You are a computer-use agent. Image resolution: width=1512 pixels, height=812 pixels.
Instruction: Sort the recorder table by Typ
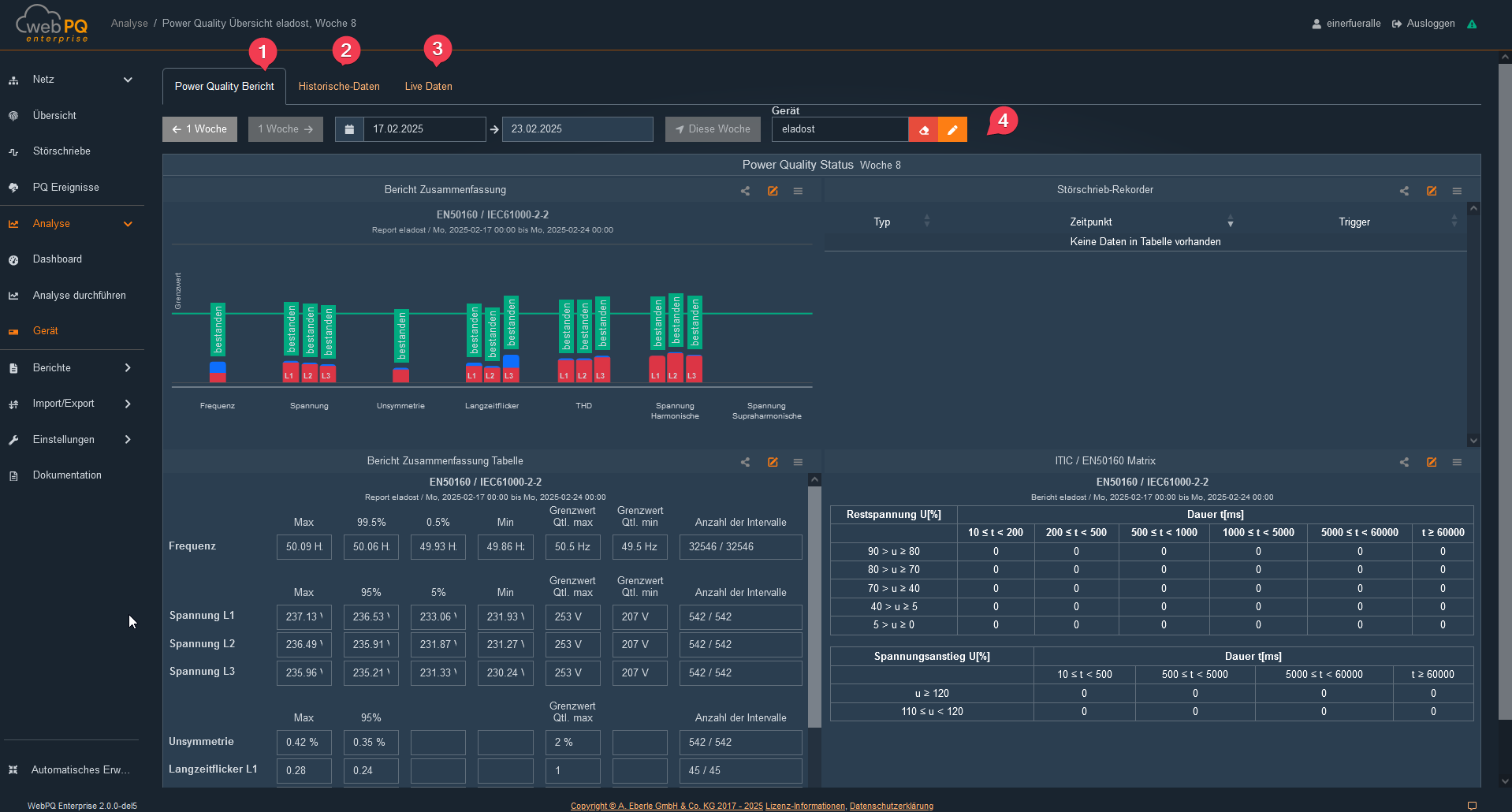point(927,222)
